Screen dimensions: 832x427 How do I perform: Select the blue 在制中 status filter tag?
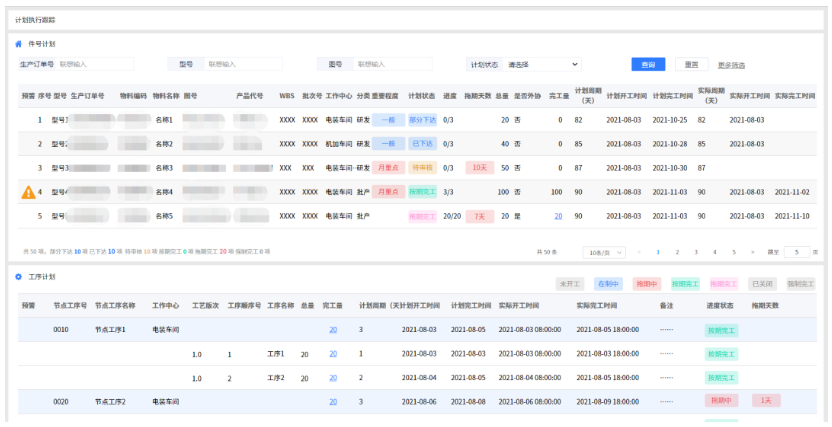(x=608, y=284)
